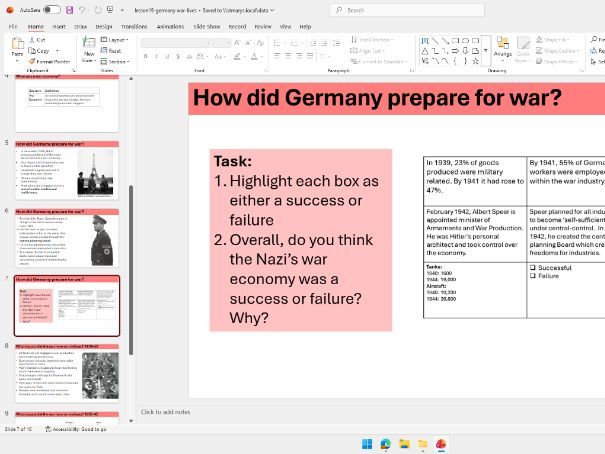Image resolution: width=605 pixels, height=454 pixels.
Task: Toggle Underline formatting
Action: pyautogui.click(x=167, y=57)
